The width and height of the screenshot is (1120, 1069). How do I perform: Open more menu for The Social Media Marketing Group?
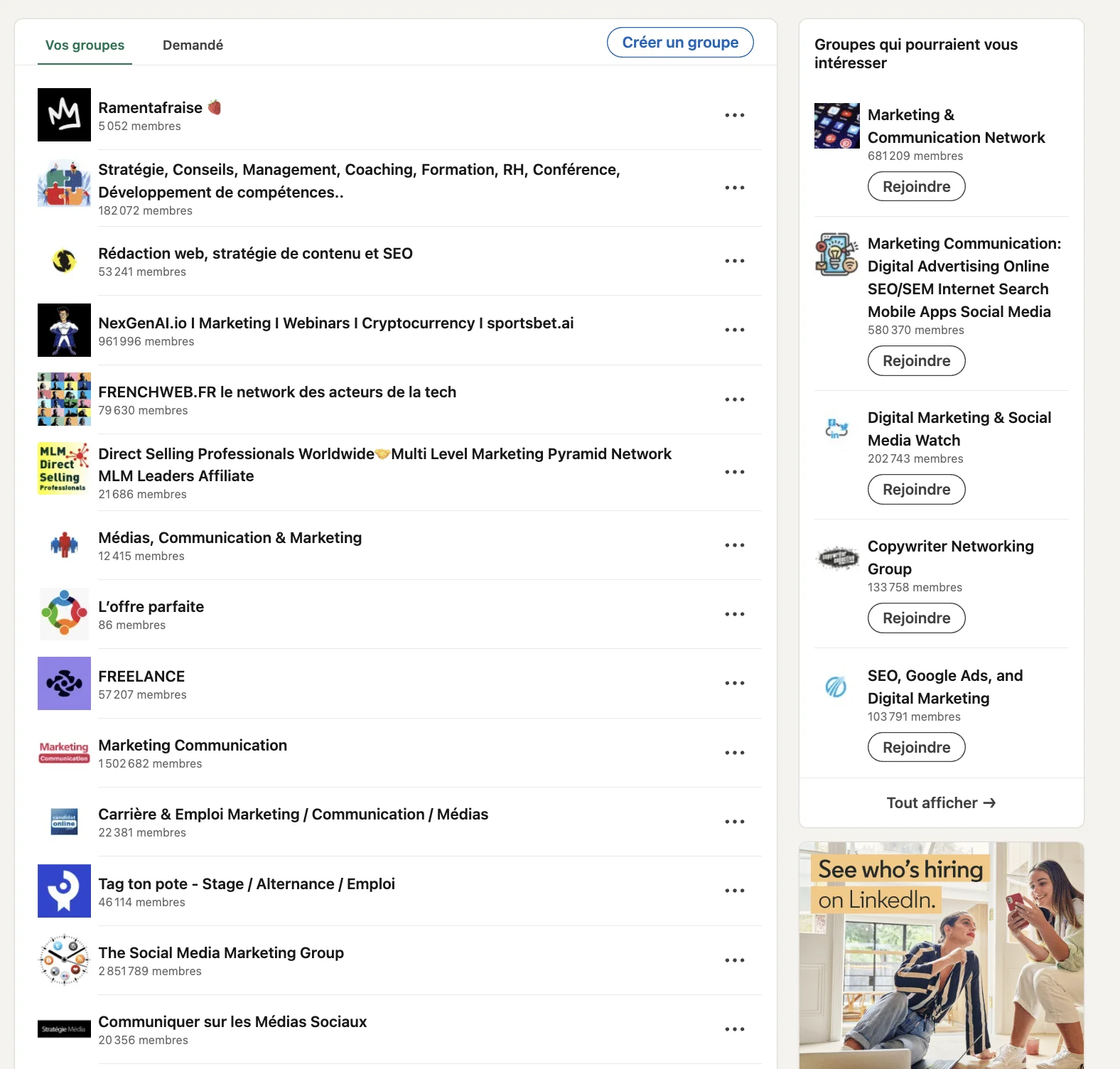tap(735, 960)
